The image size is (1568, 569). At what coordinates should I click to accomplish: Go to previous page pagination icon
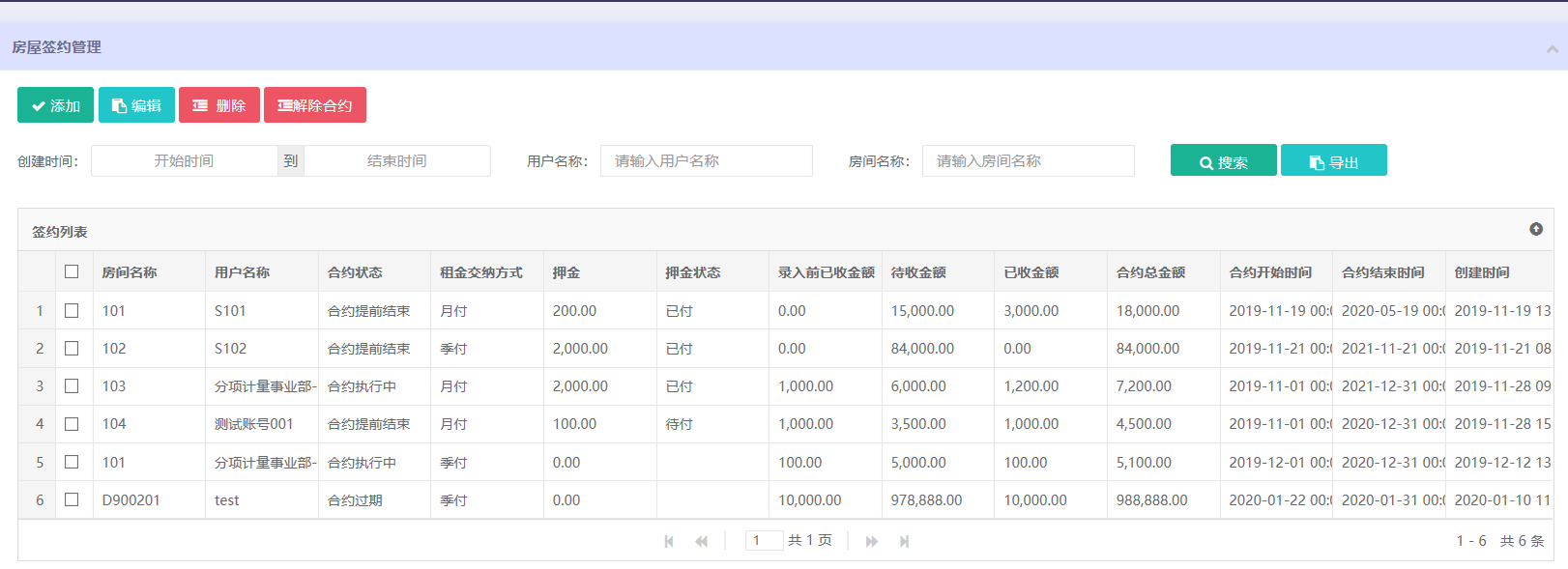(701, 541)
